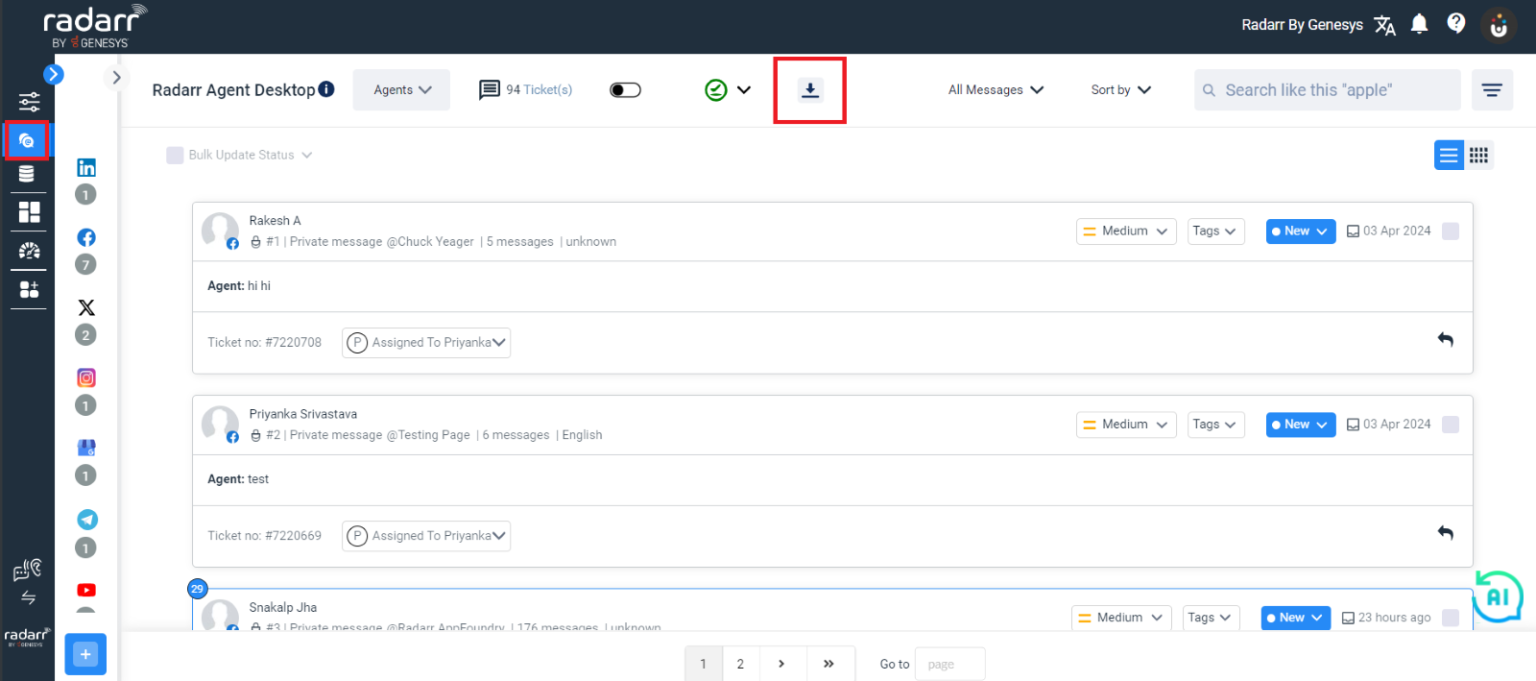Open the notifications bell icon

[x=1419, y=23]
